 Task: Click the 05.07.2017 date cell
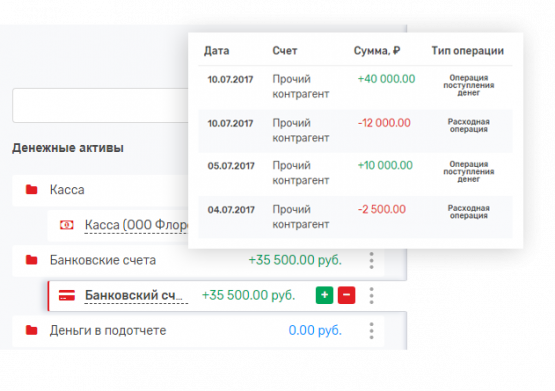(231, 166)
